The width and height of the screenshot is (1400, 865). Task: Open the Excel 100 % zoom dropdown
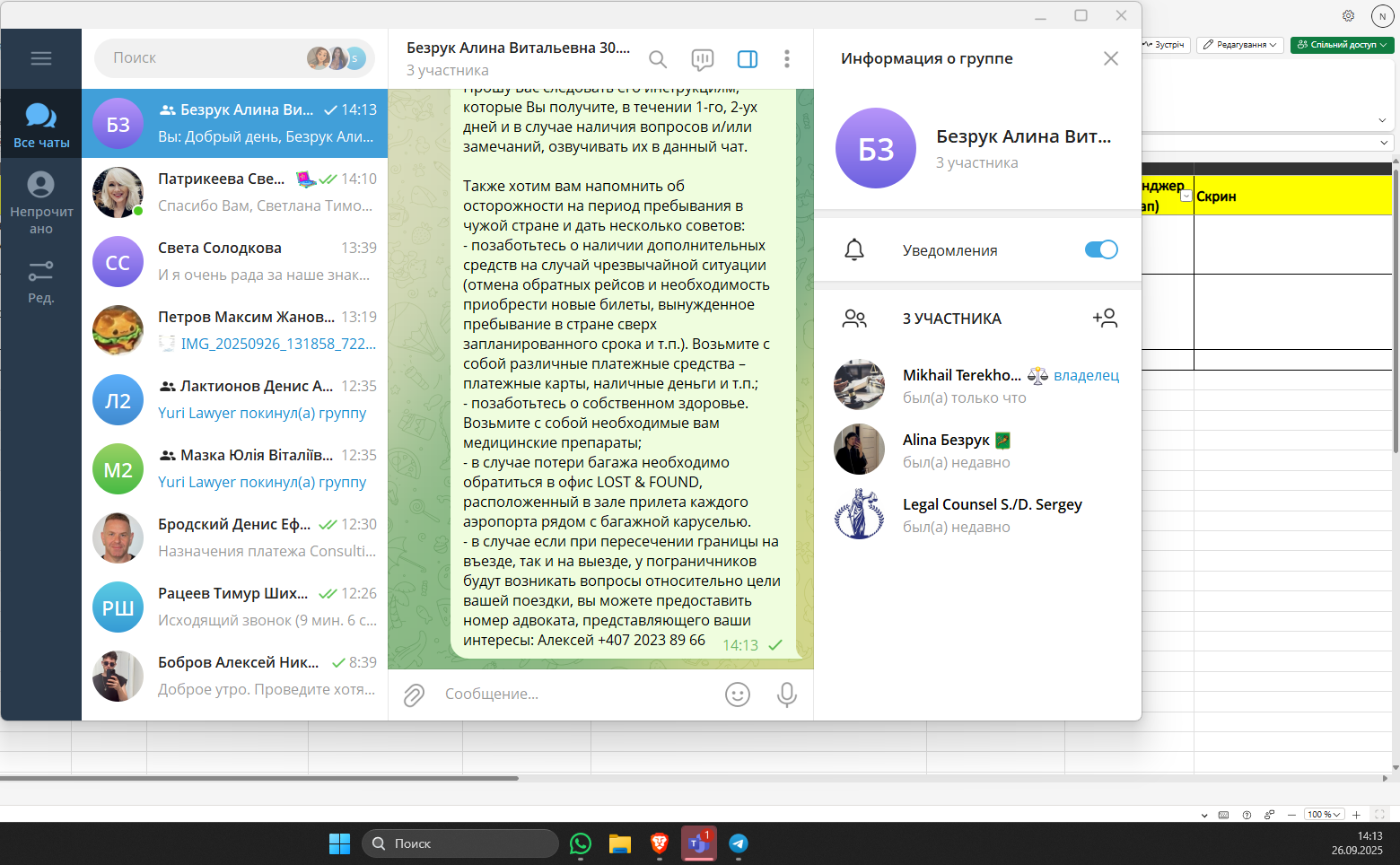click(1325, 815)
